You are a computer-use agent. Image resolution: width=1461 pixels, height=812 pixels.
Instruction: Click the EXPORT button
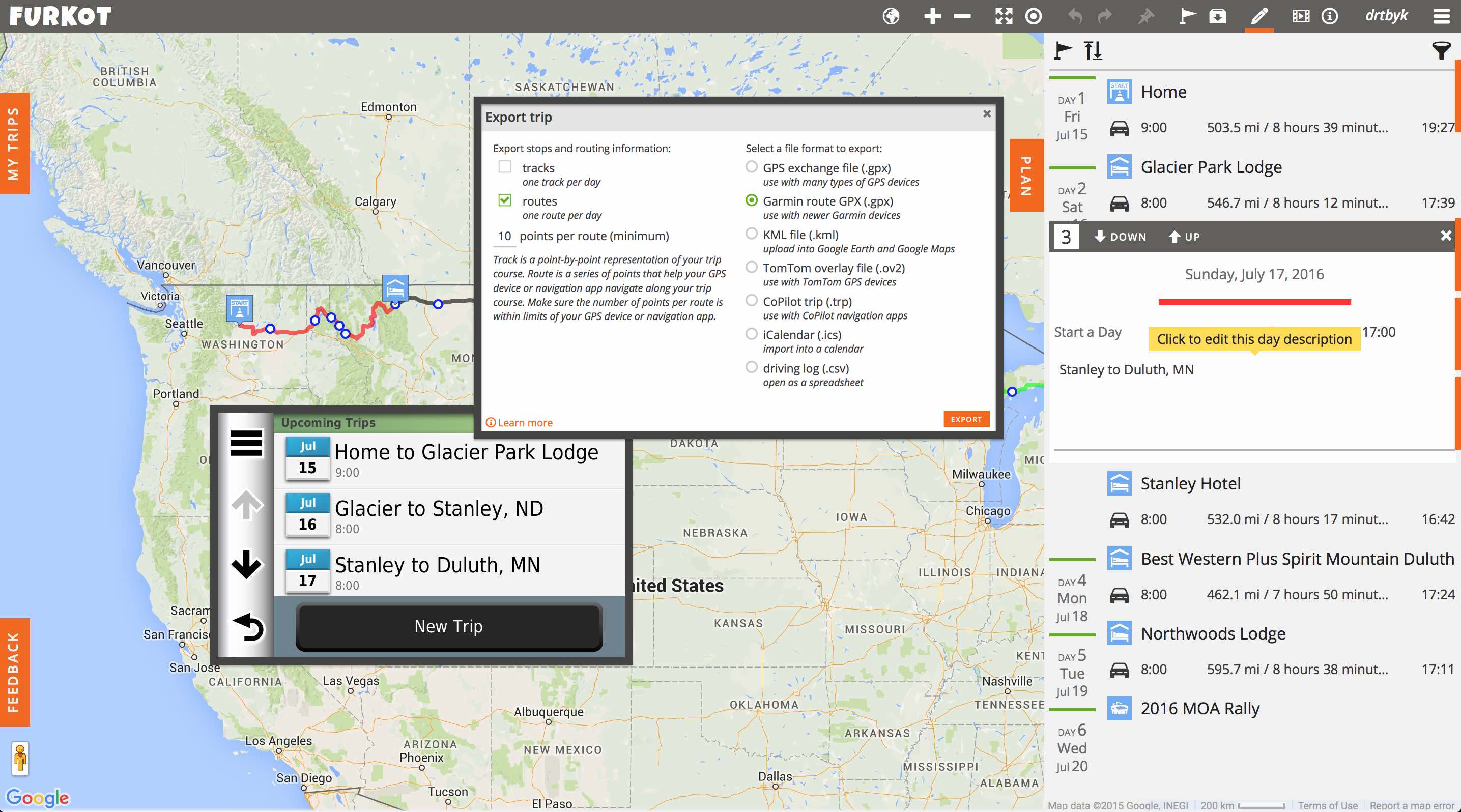click(966, 419)
